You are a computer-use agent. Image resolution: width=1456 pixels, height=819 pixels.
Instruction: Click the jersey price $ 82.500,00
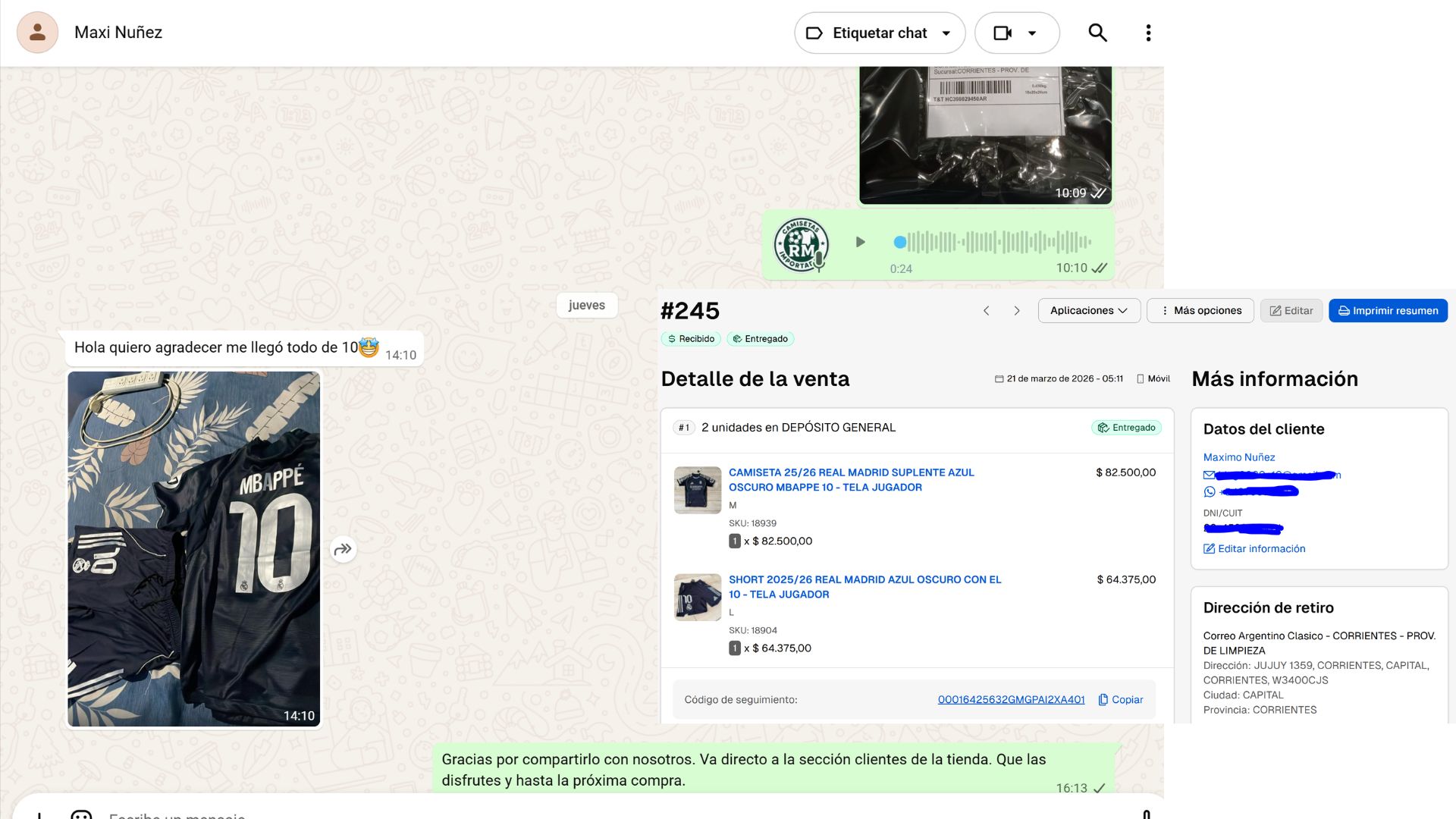pos(1126,472)
